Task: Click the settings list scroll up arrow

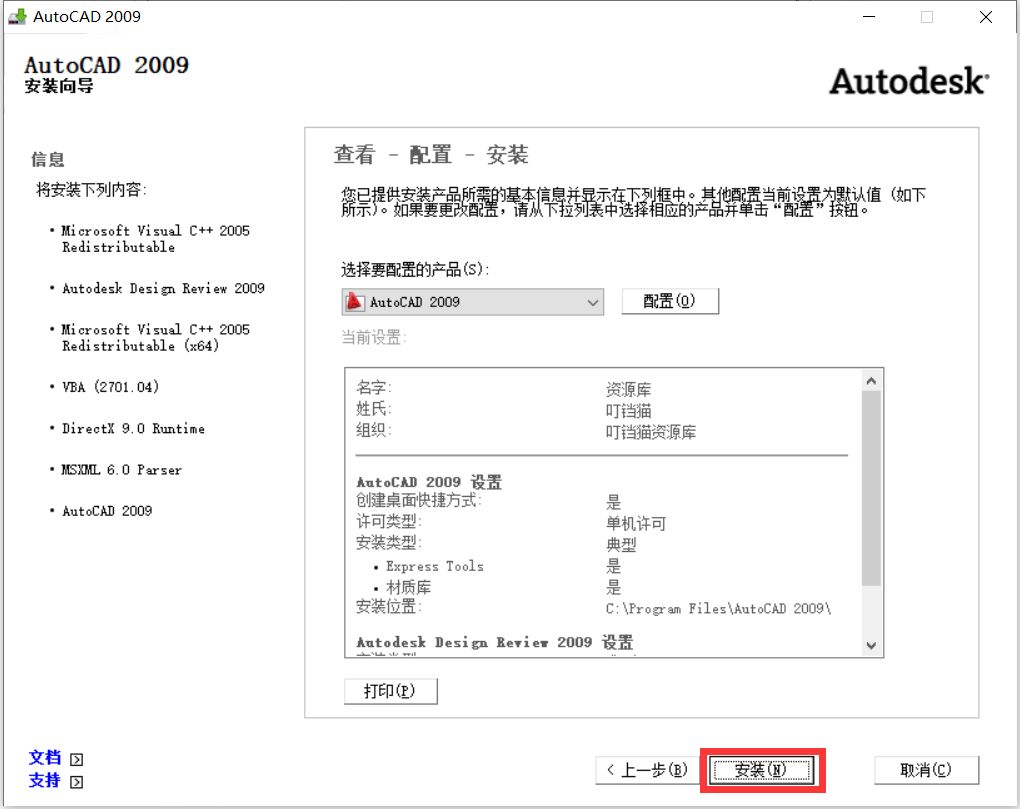Action: coord(872,381)
